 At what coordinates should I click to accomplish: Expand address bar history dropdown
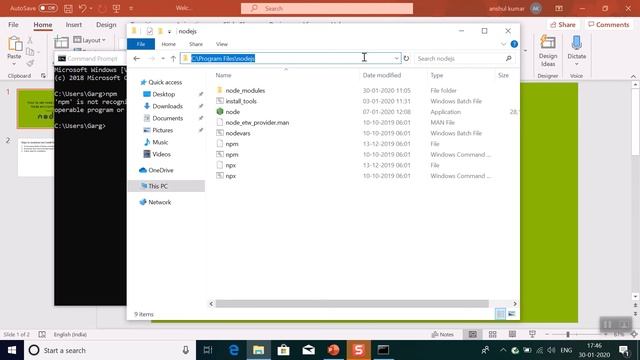coord(396,58)
